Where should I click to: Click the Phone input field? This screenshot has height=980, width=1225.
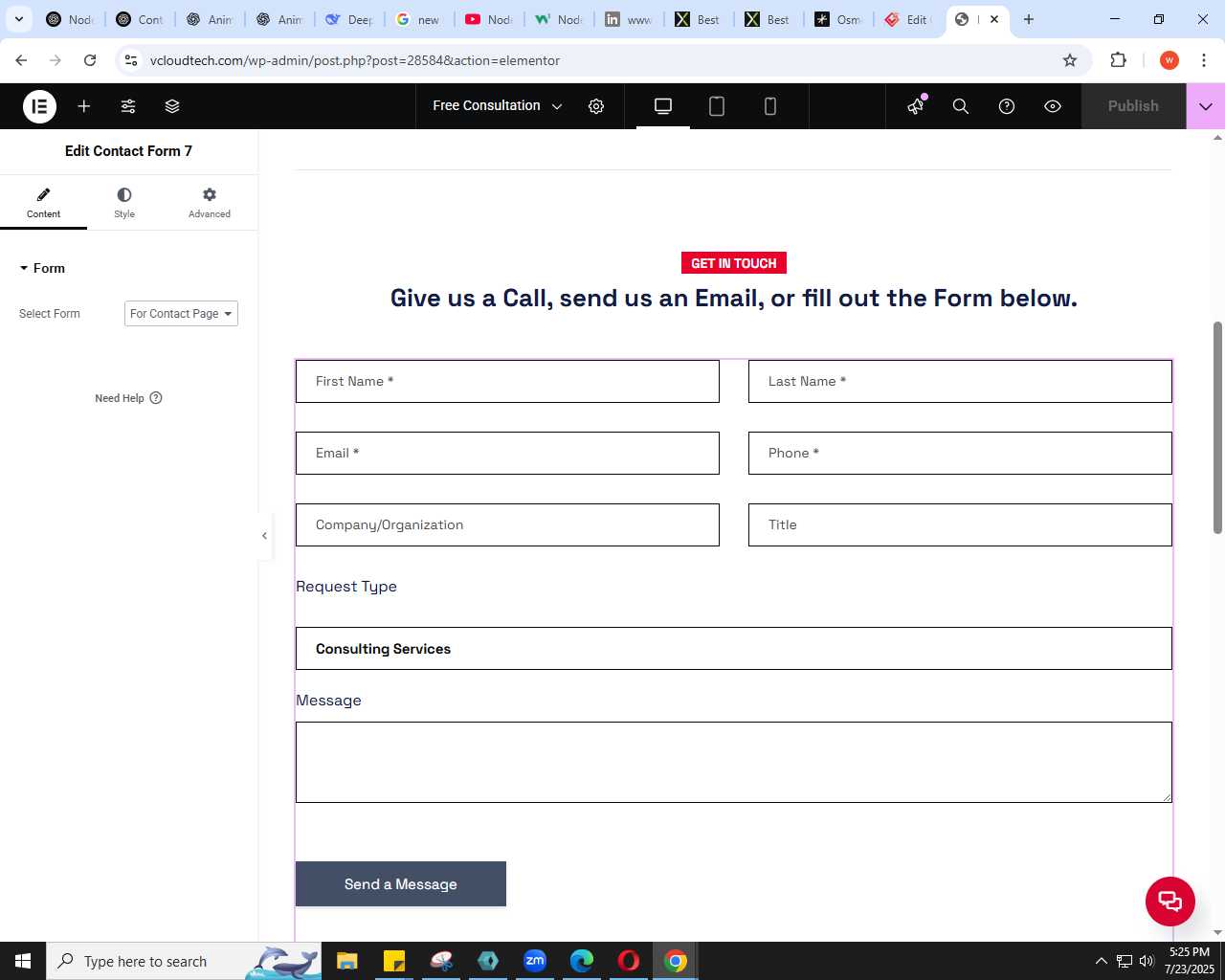960,453
